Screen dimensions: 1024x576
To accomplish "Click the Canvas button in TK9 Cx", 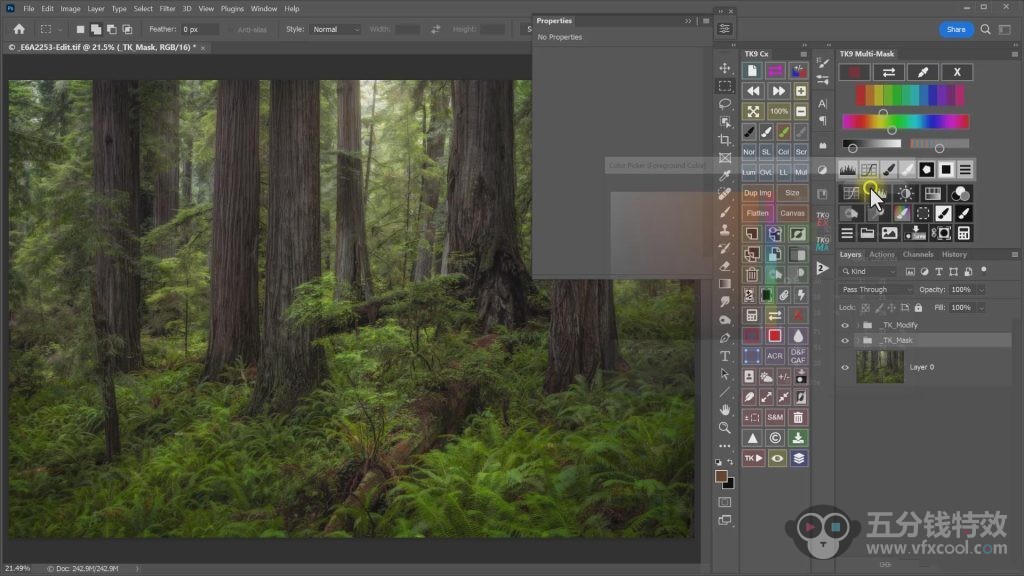I will point(792,214).
